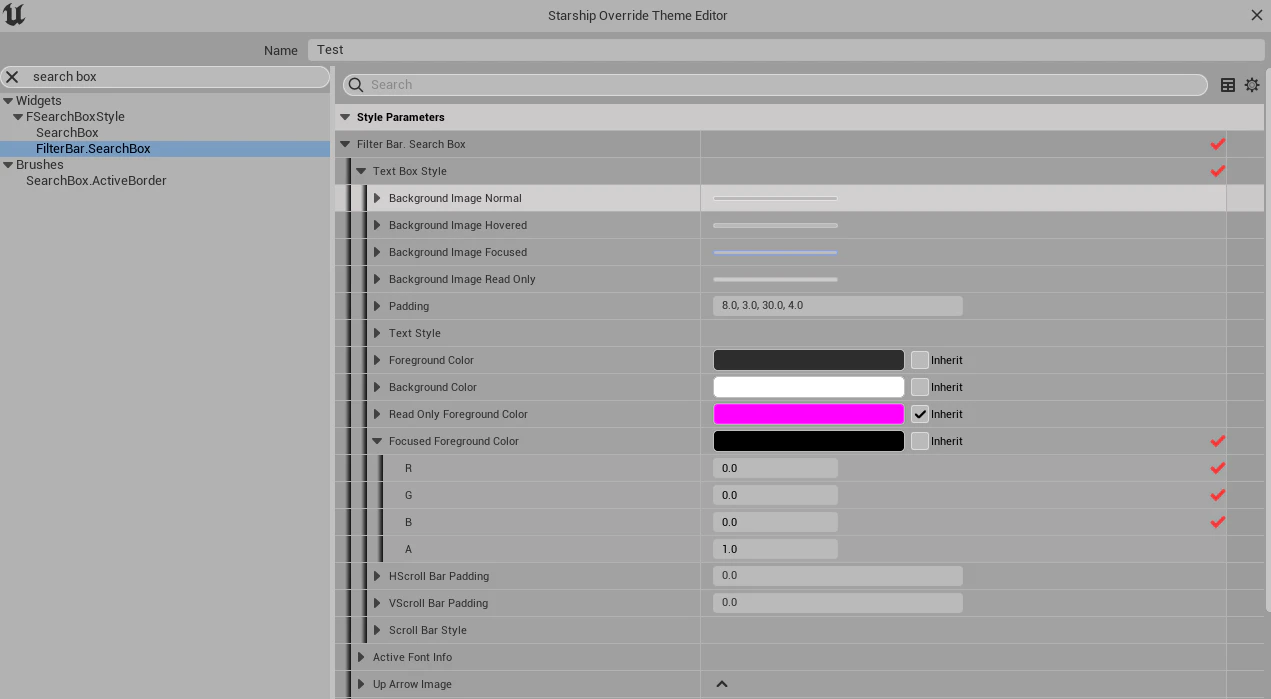The image size is (1271, 699).
Task: Click the magnifier icon in Search field
Action: (x=356, y=85)
